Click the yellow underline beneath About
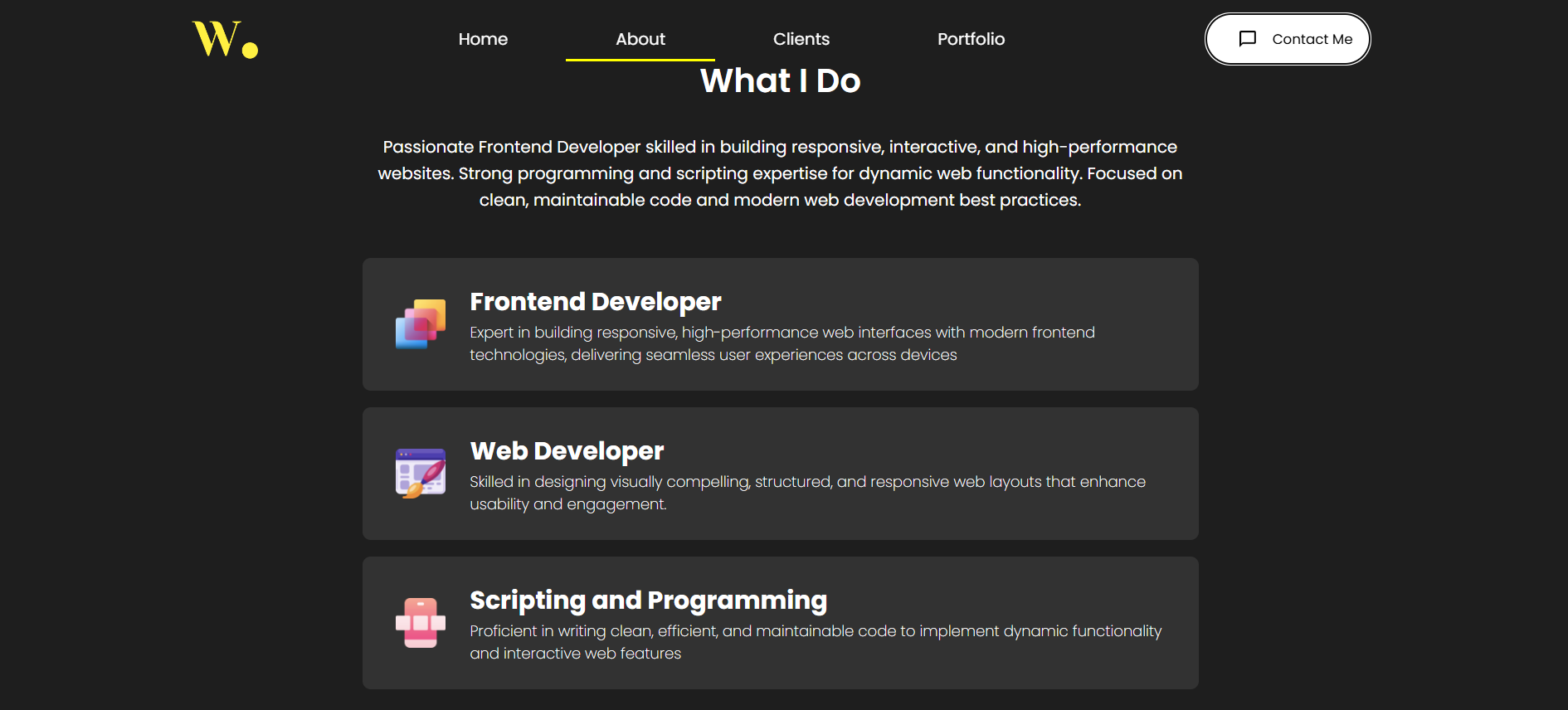This screenshot has width=1568, height=710. [x=640, y=60]
